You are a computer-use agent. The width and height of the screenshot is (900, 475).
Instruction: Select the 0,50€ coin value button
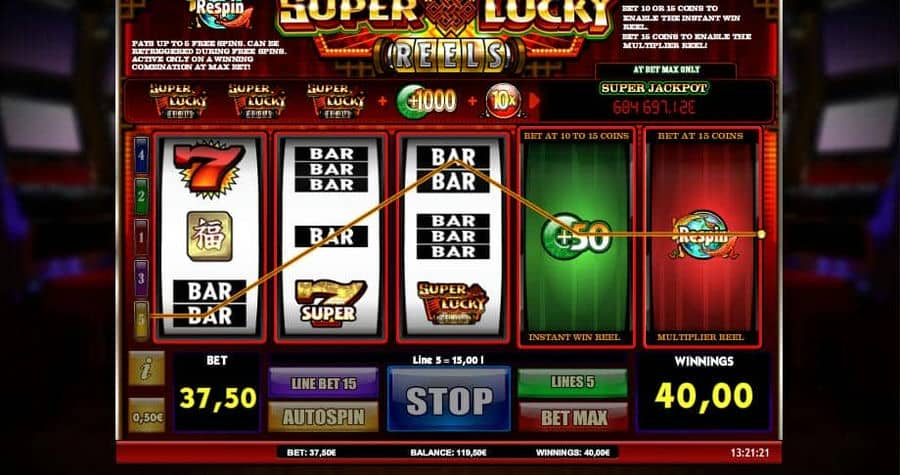point(146,415)
